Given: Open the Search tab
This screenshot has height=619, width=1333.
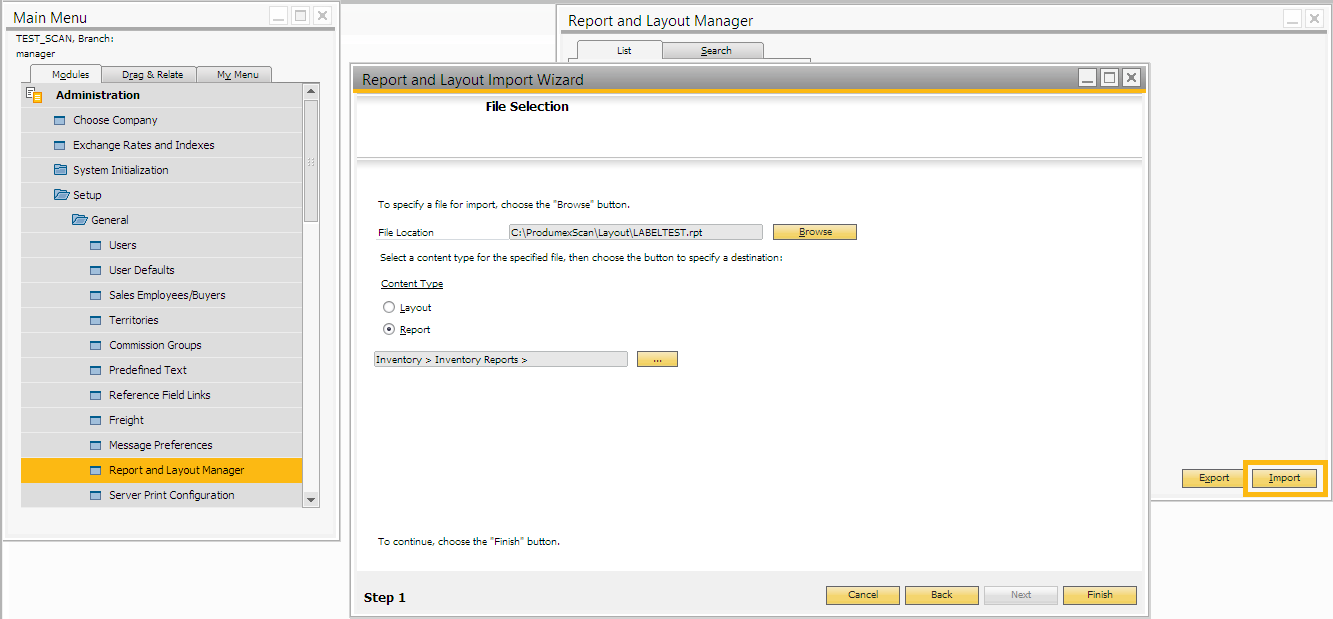Looking at the screenshot, I should coord(715,51).
